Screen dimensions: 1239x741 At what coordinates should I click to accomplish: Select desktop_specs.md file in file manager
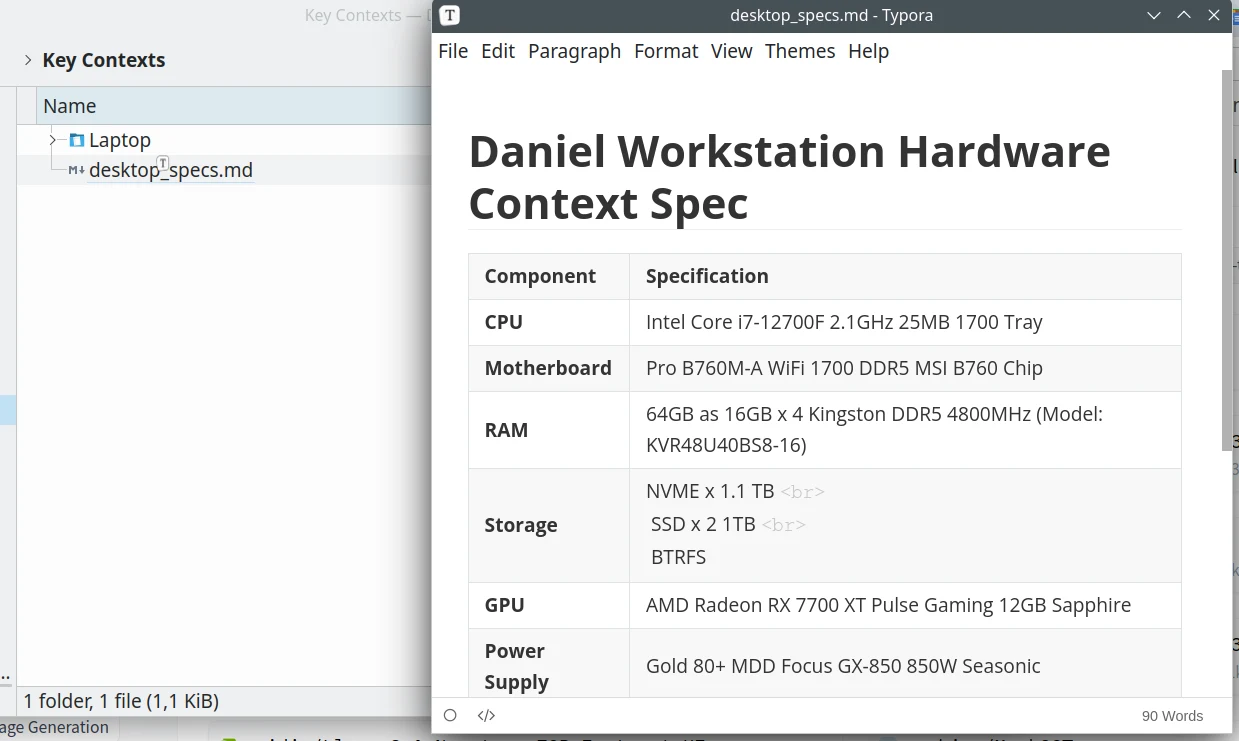(x=170, y=170)
